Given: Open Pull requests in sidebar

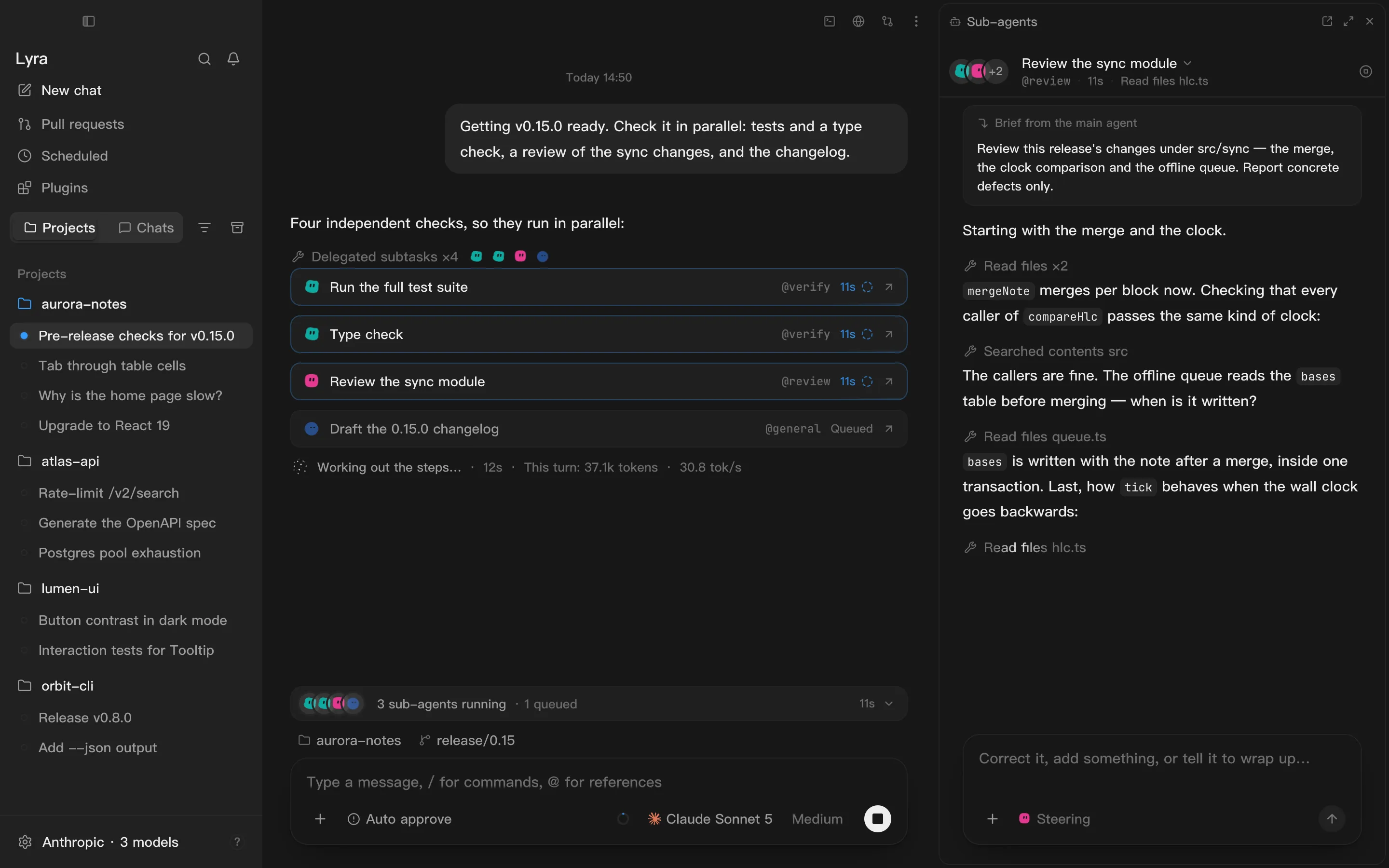Looking at the screenshot, I should 82,124.
